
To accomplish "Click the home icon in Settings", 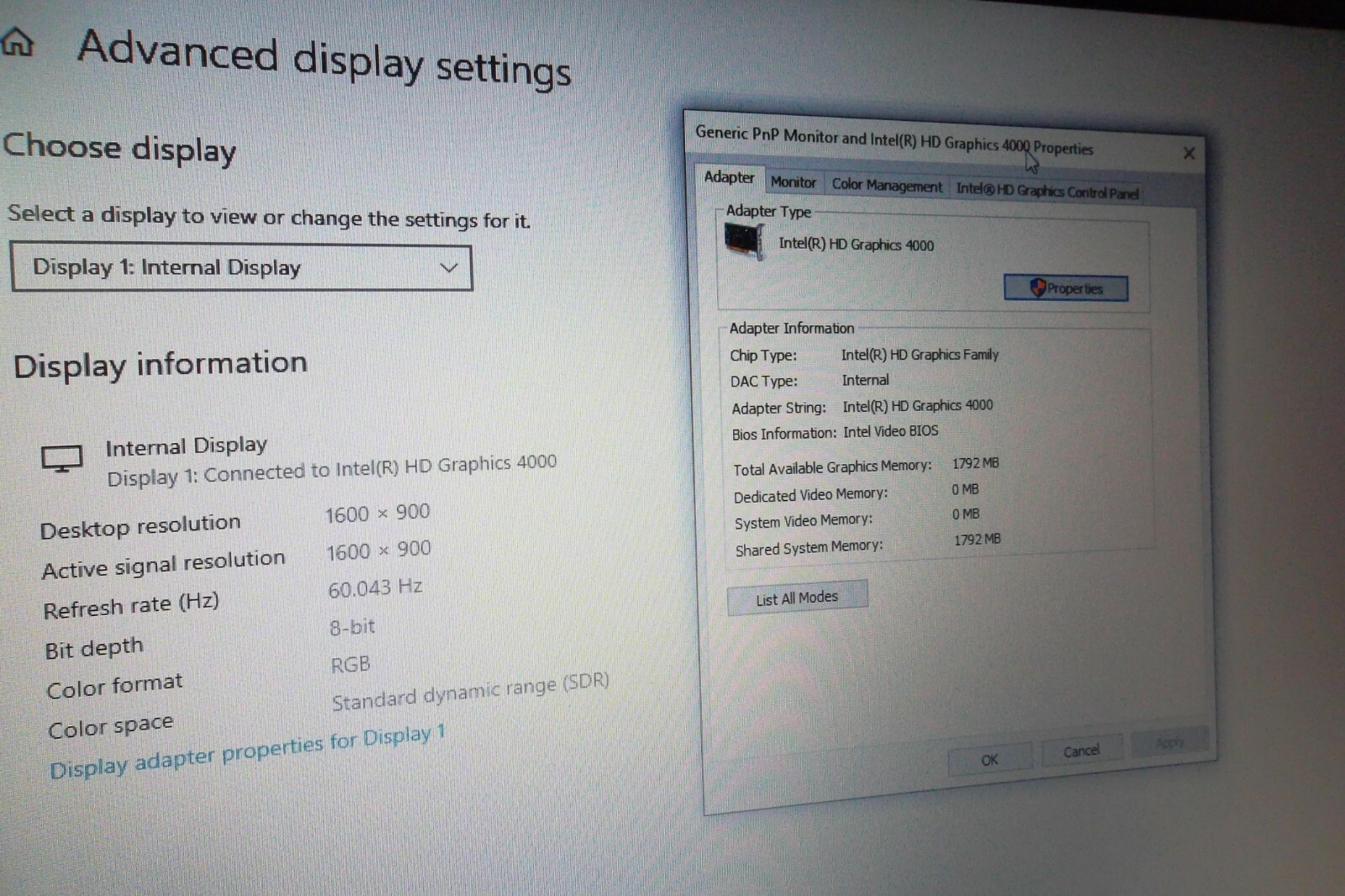I will point(17,41).
